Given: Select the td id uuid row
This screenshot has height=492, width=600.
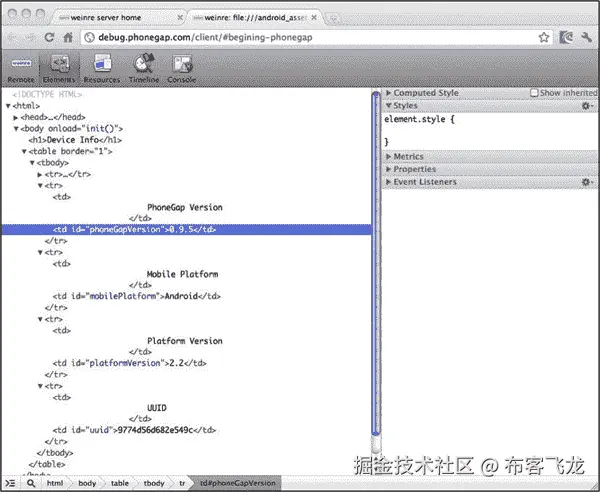Looking at the screenshot, I should pyautogui.click(x=134, y=430).
